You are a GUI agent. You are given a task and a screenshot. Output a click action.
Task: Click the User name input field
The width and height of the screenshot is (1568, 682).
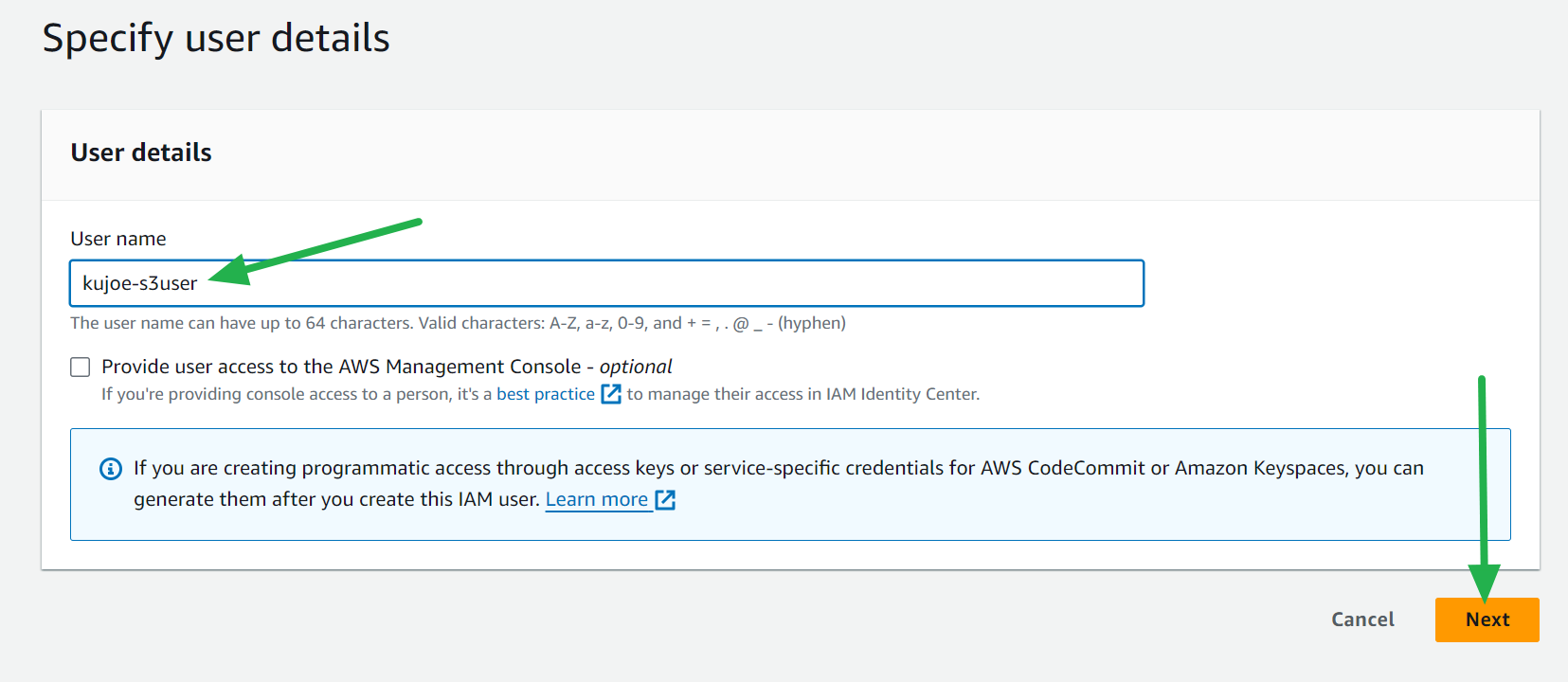coord(606,283)
